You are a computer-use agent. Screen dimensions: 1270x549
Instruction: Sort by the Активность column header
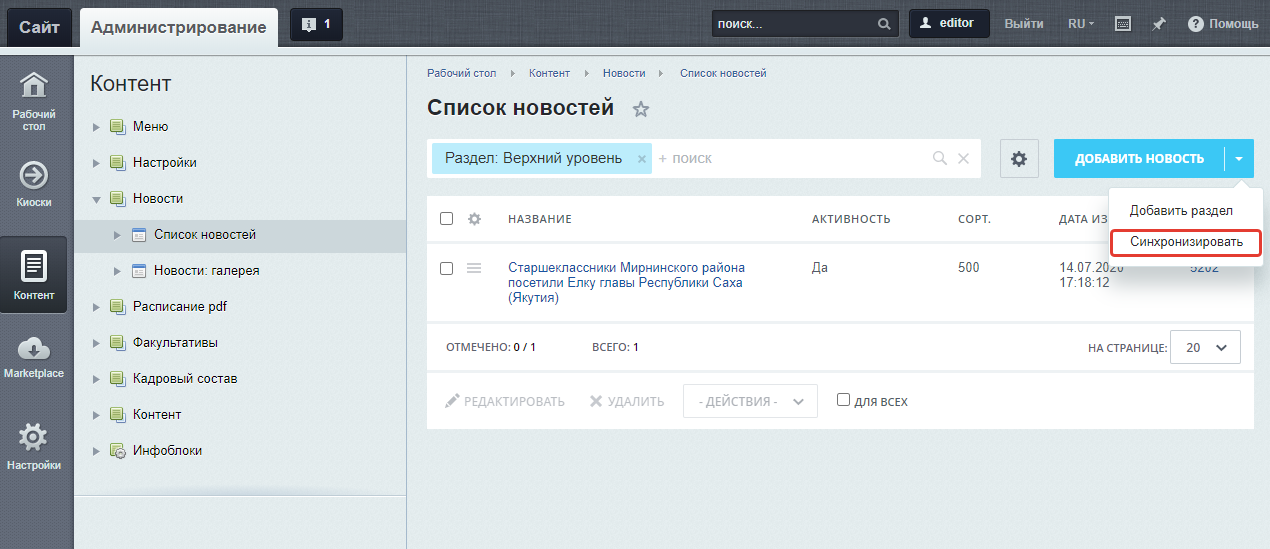[x=851, y=220]
